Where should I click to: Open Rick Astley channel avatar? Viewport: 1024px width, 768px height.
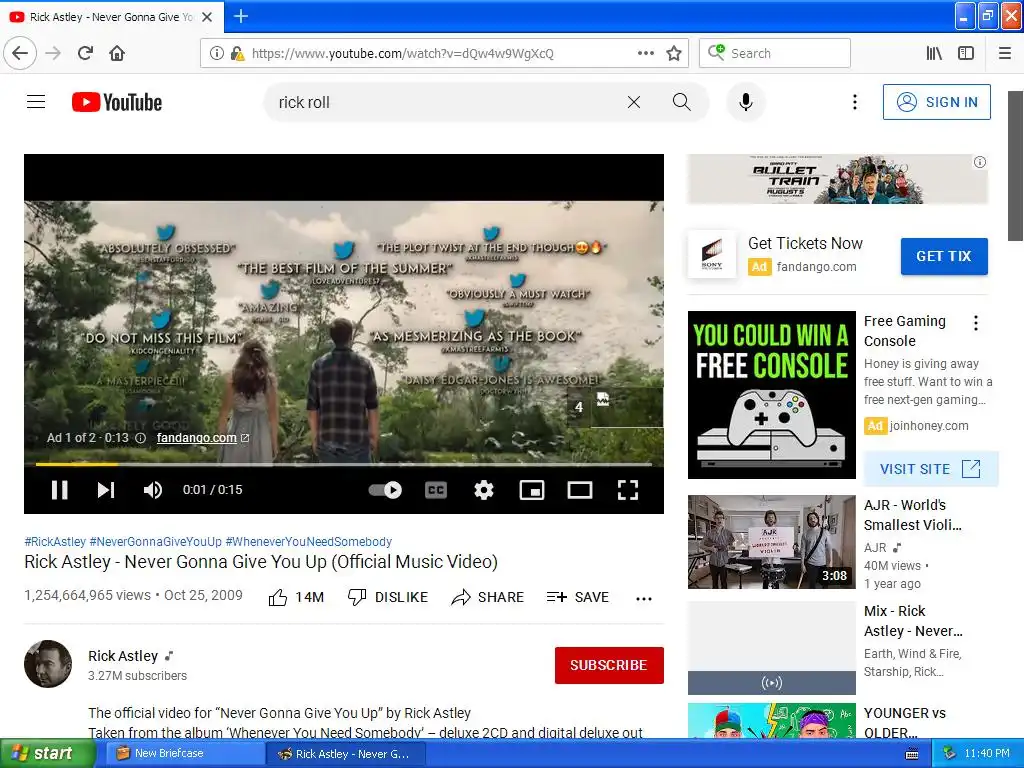48,664
